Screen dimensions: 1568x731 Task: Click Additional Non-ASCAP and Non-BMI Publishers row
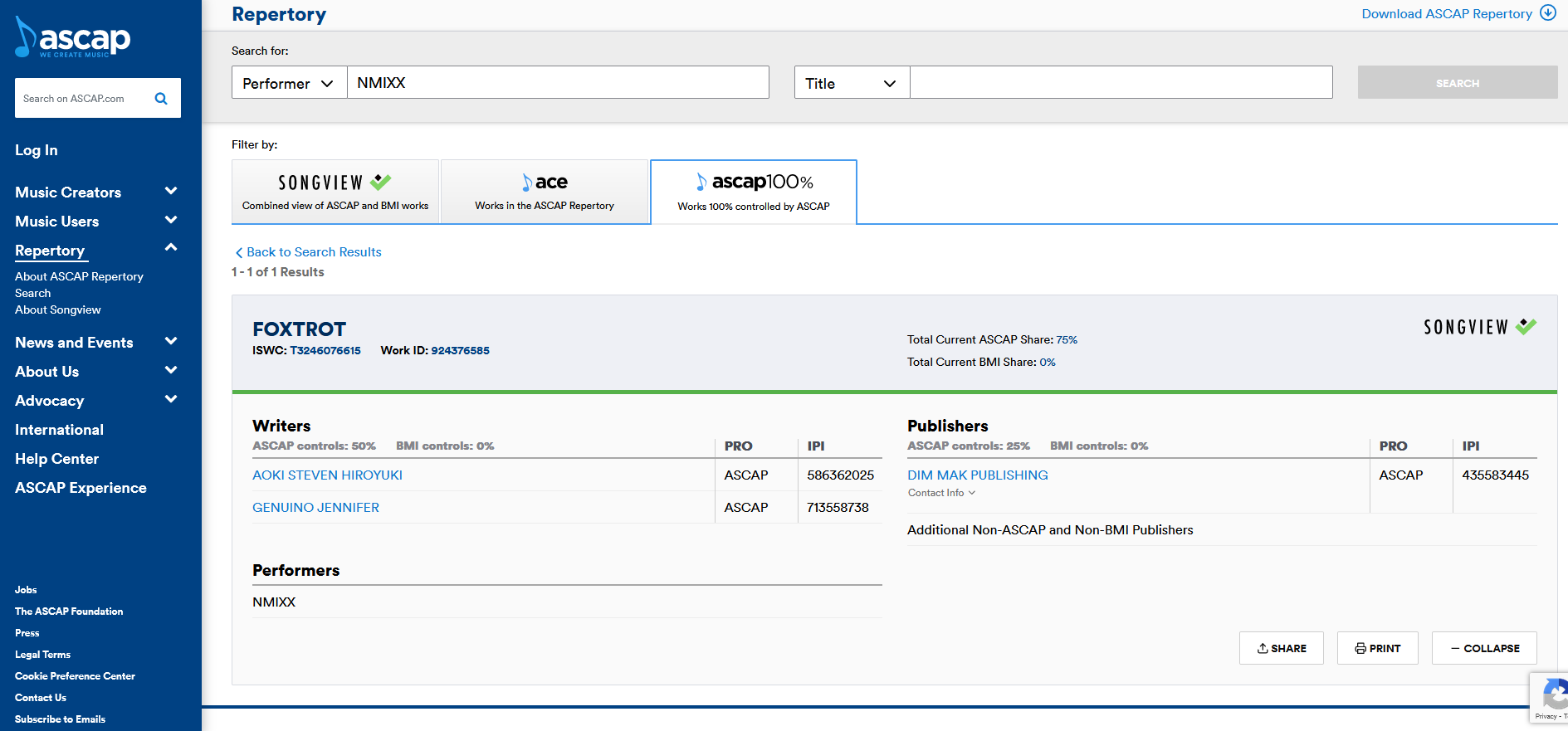pos(1222,530)
